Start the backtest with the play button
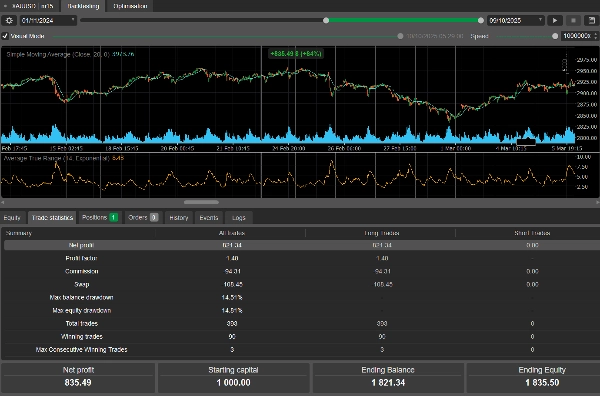This screenshot has height=396, width=600. [x=555, y=21]
